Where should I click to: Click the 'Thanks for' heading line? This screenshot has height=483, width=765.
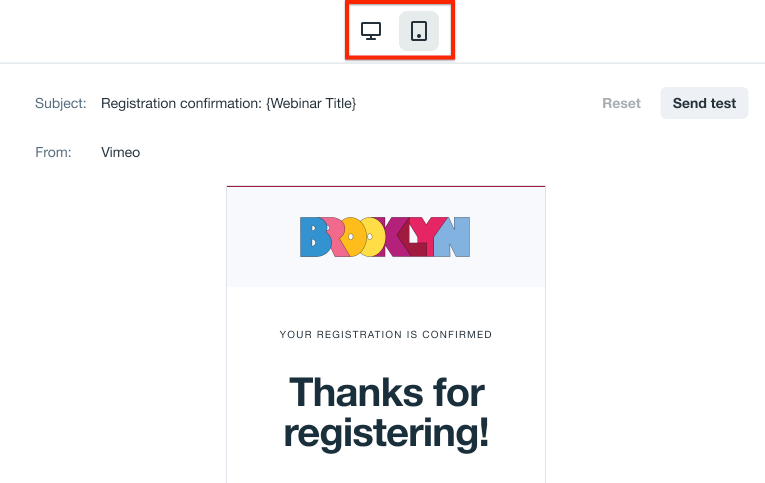pyautogui.click(x=385, y=392)
